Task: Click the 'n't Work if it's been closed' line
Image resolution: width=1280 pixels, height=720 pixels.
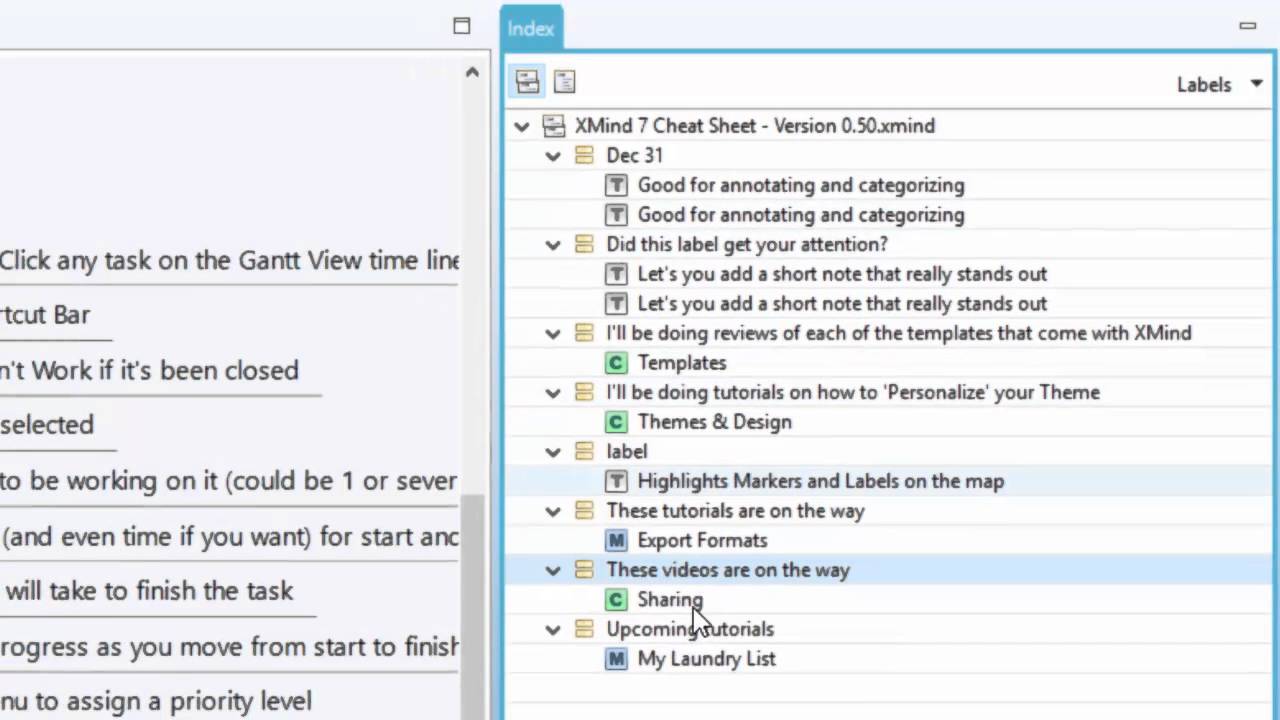Action: pyautogui.click(x=149, y=371)
